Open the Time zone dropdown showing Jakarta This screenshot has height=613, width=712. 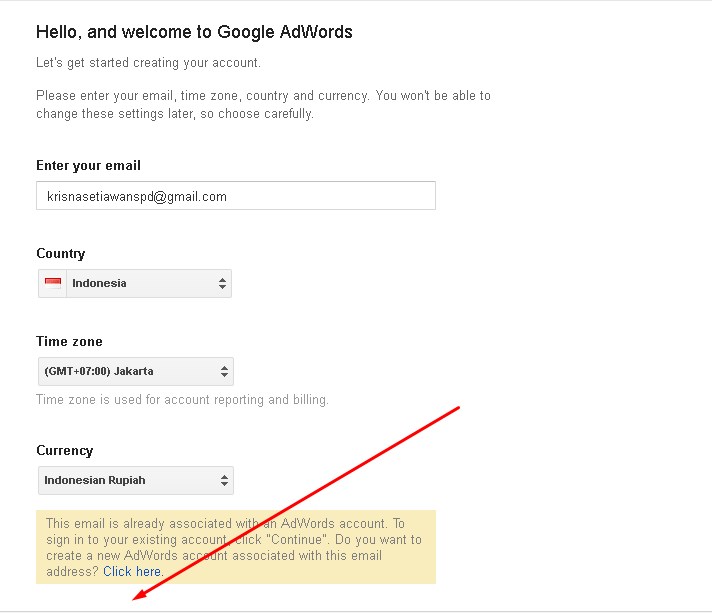click(136, 371)
